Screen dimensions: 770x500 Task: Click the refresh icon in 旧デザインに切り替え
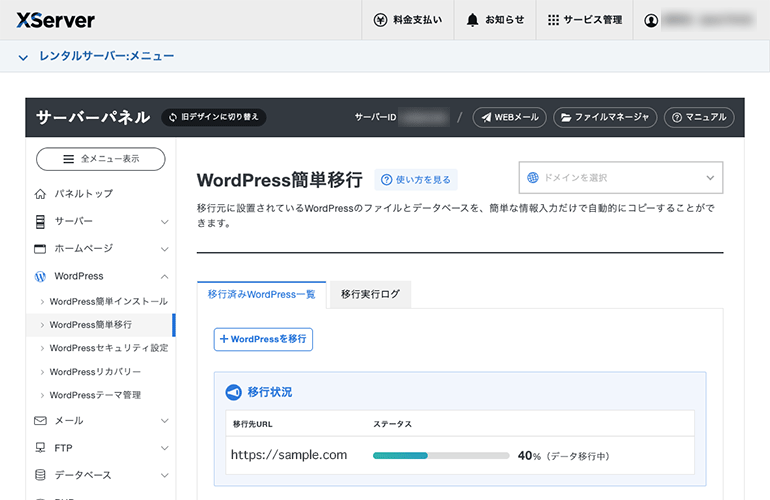click(x=172, y=117)
